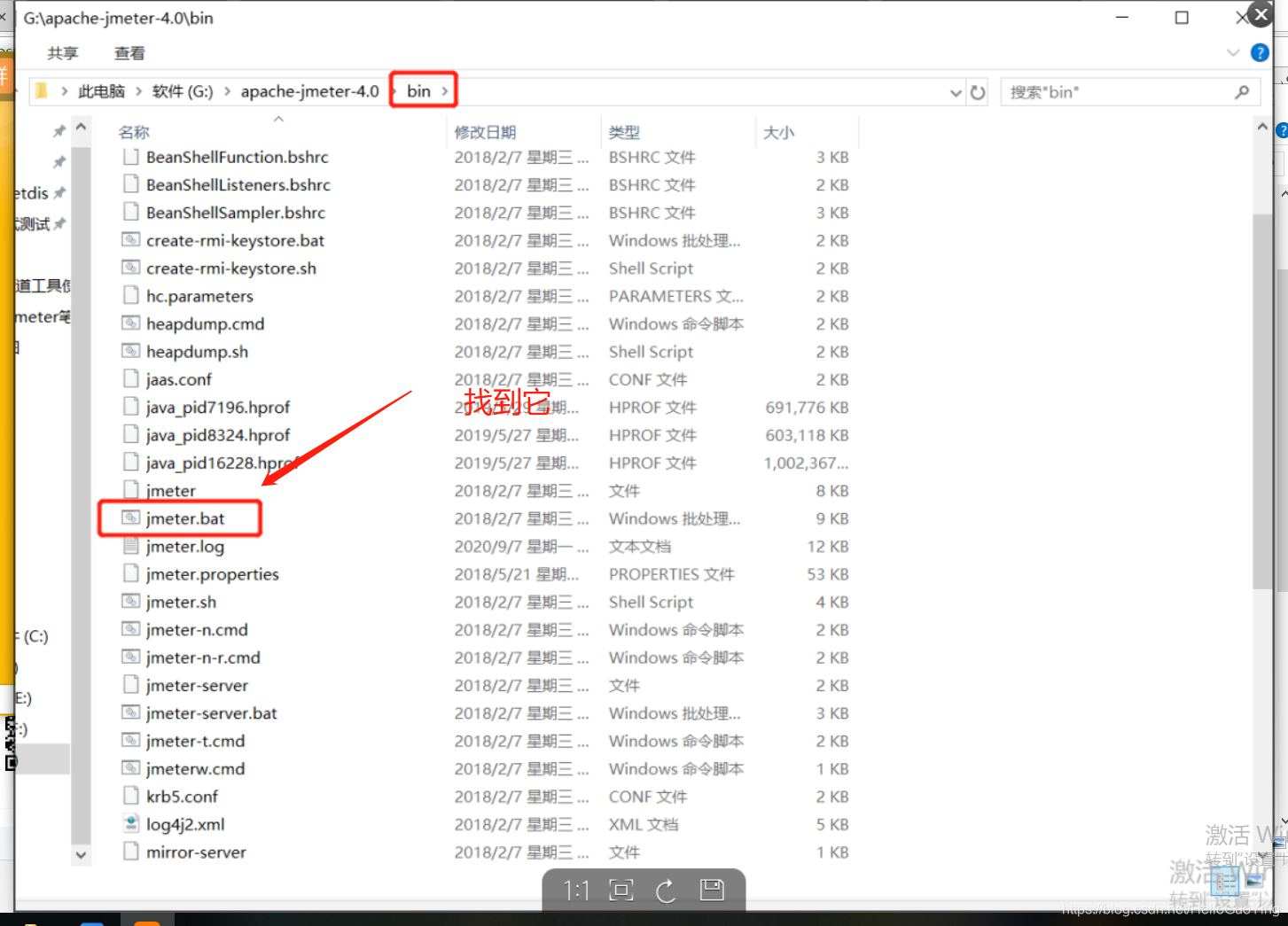Open jmeter.bat to launch JMeter

[184, 518]
